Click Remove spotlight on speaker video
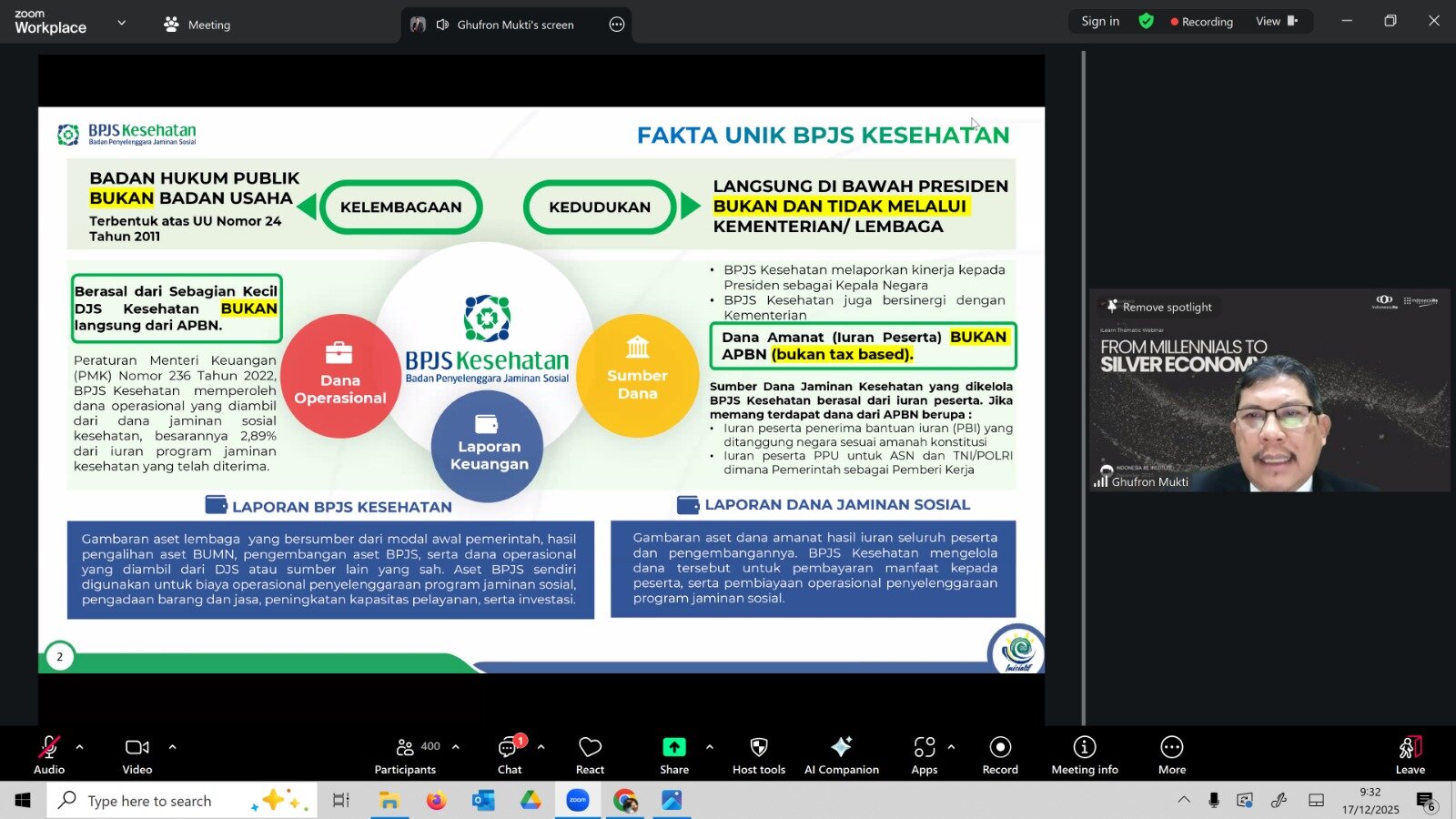Image resolution: width=1456 pixels, height=819 pixels. pos(1158,308)
